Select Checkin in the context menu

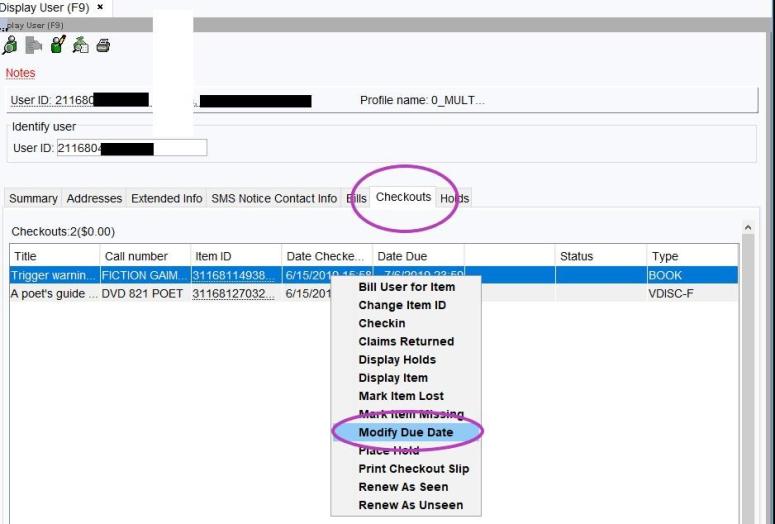406,323
